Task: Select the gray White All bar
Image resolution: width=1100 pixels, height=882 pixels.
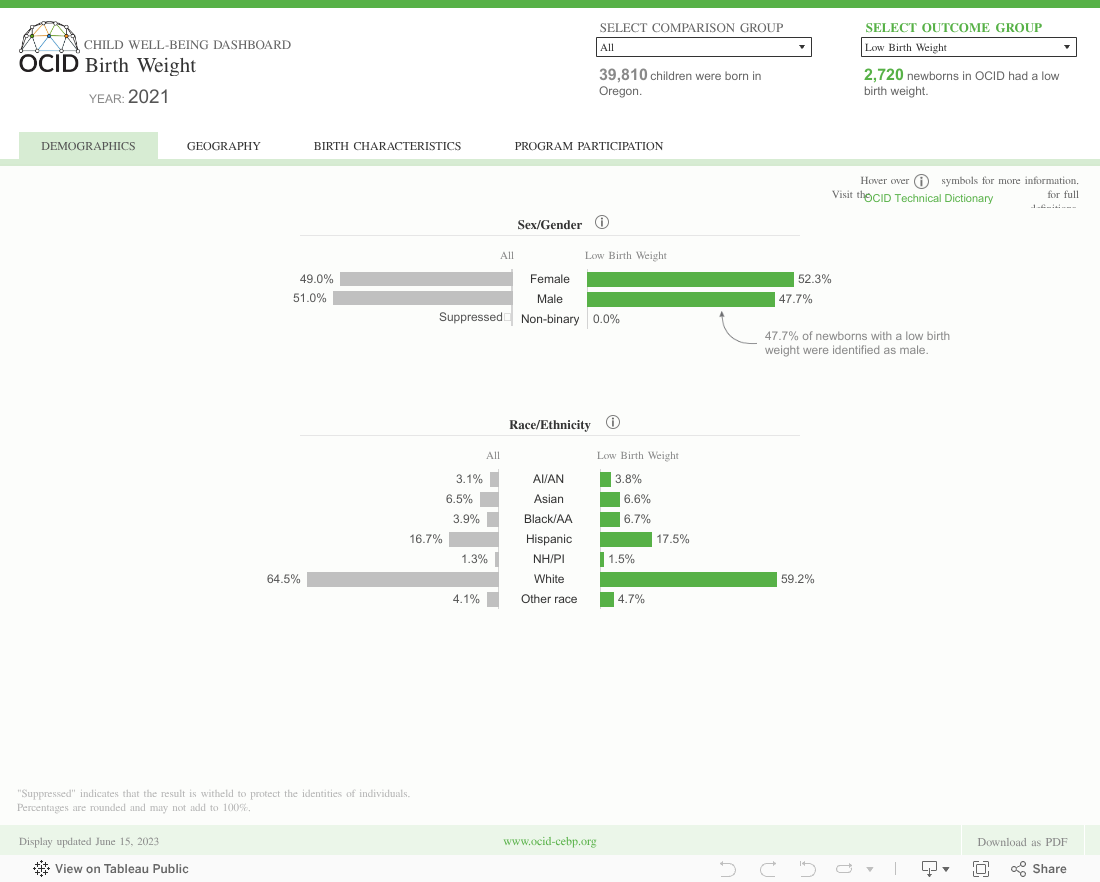Action: [403, 579]
